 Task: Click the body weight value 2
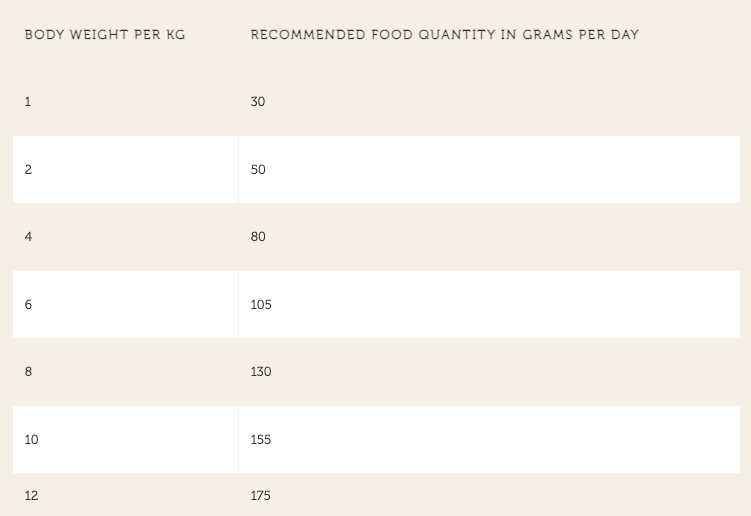point(28,170)
